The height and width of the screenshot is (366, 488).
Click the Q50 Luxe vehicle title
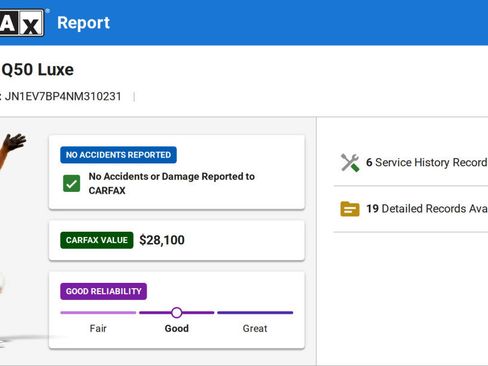point(37,70)
